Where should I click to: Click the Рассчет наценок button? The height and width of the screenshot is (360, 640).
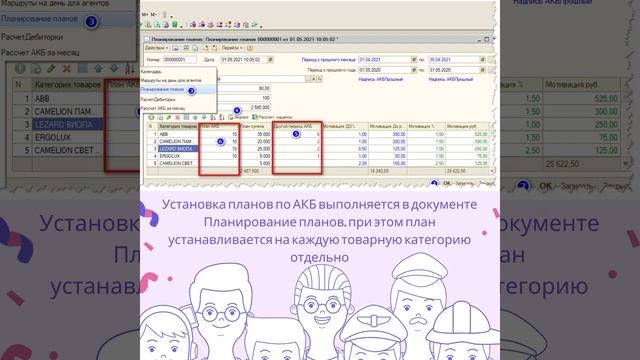click(272, 118)
